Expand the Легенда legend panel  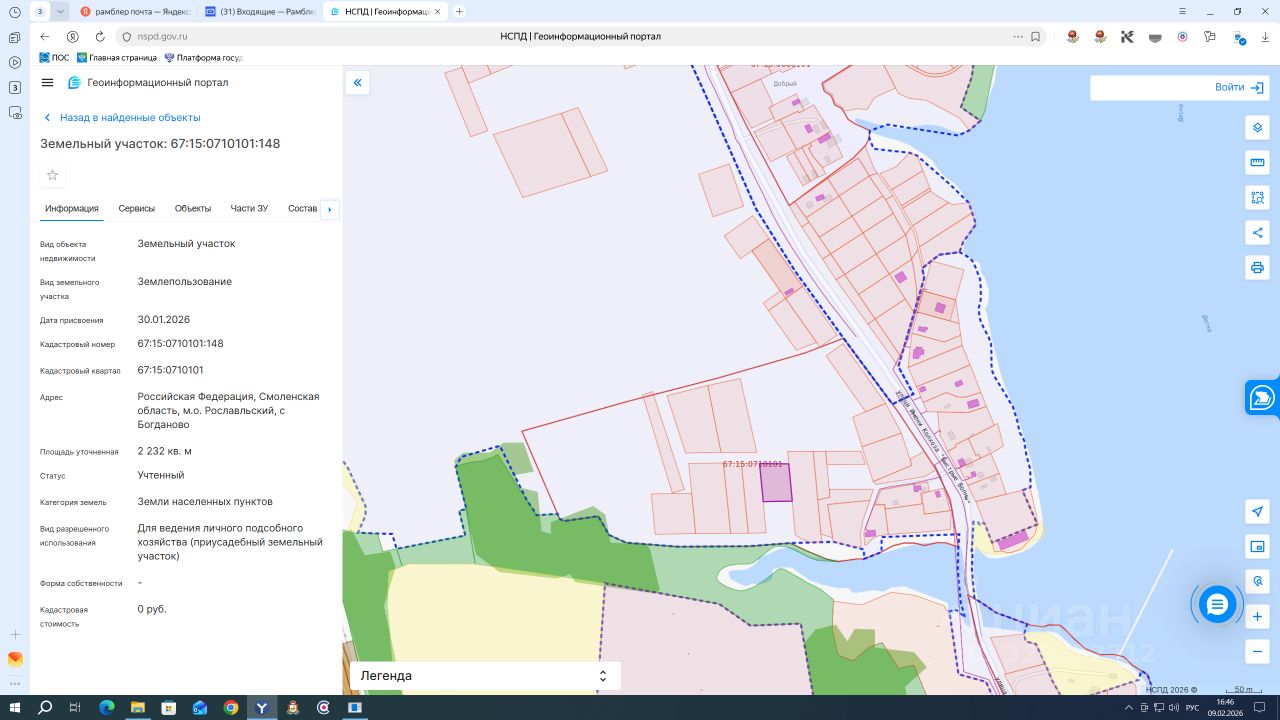pos(485,676)
